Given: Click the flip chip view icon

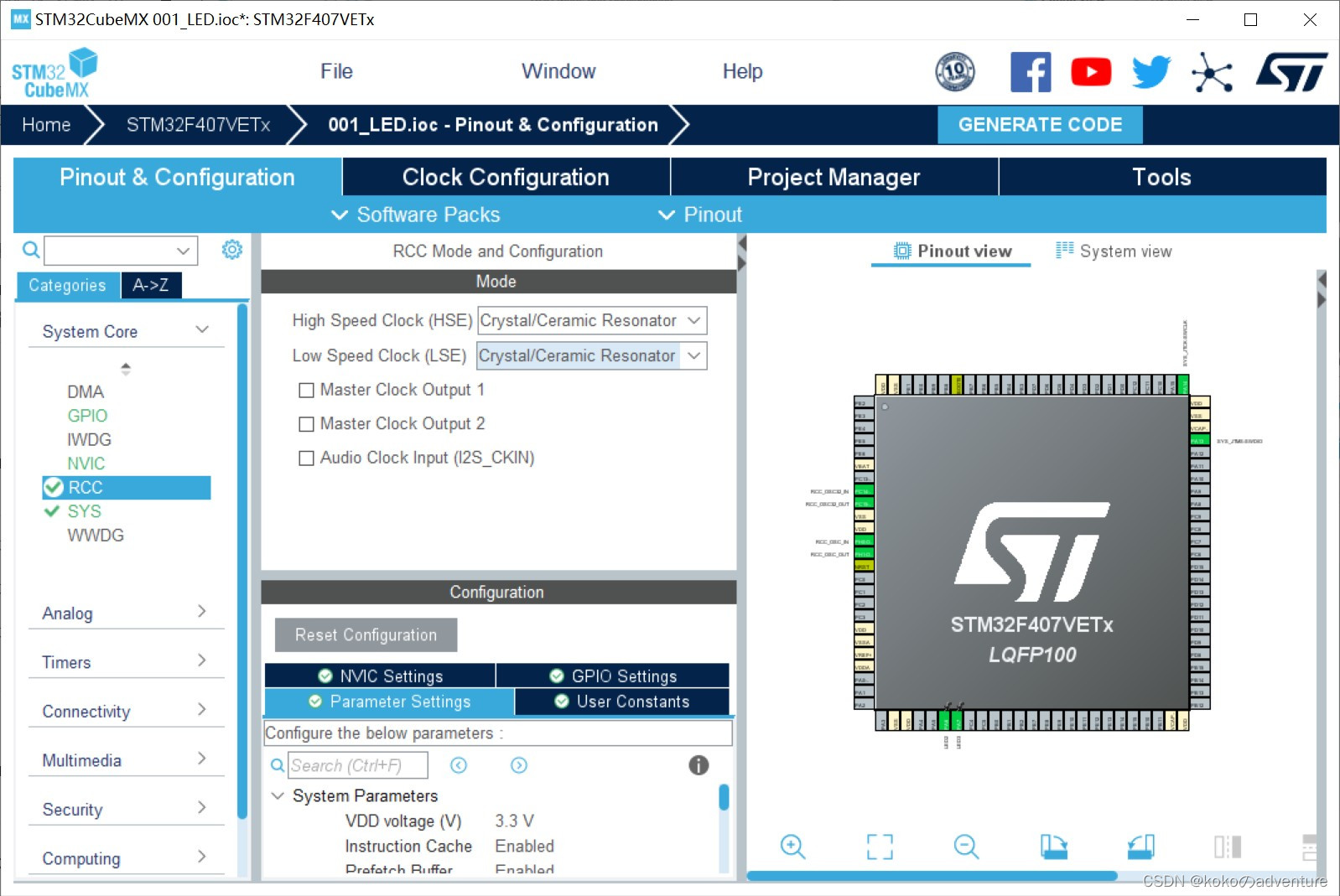Looking at the screenshot, I should coord(1228,847).
